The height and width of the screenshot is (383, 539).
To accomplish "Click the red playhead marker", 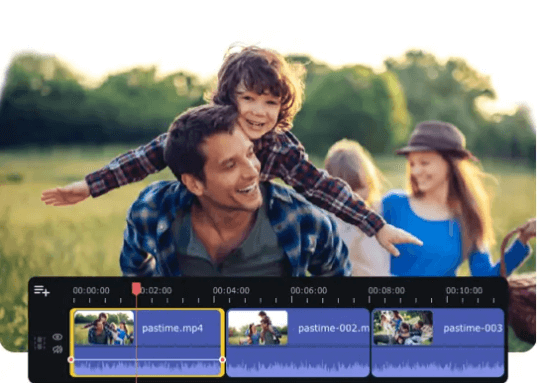I will pos(136,289).
